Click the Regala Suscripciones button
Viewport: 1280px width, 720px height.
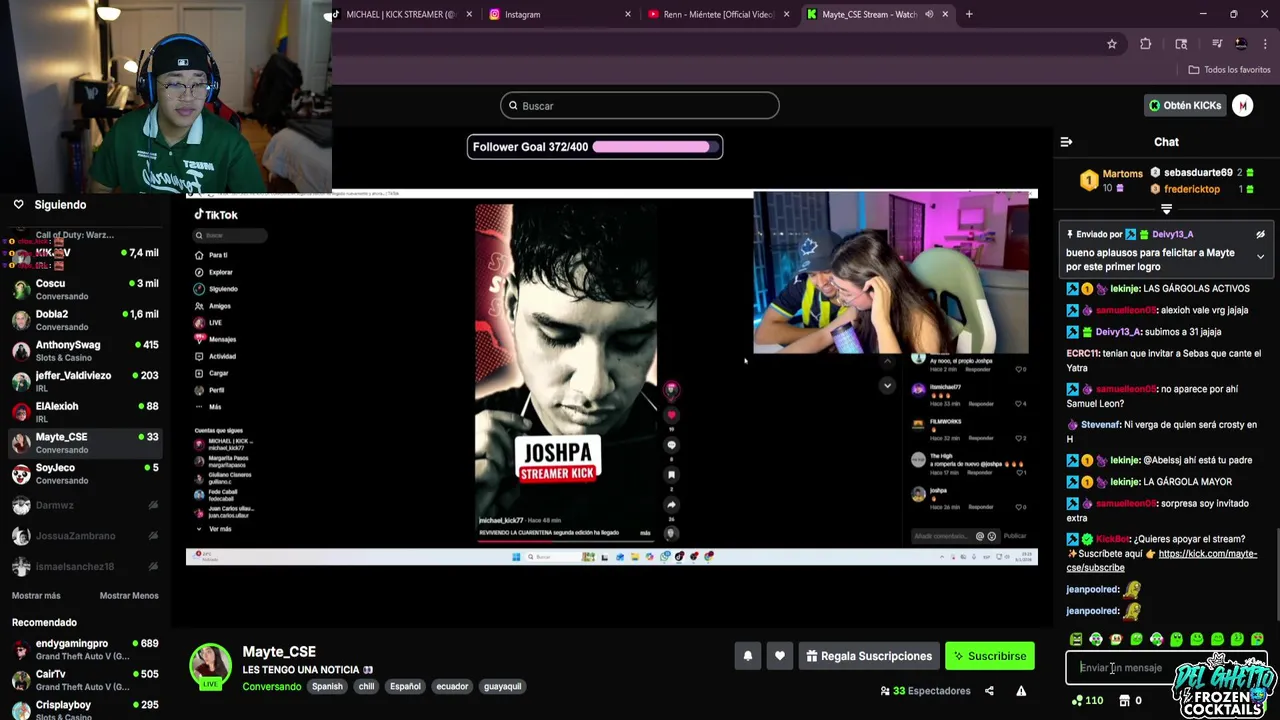868,656
